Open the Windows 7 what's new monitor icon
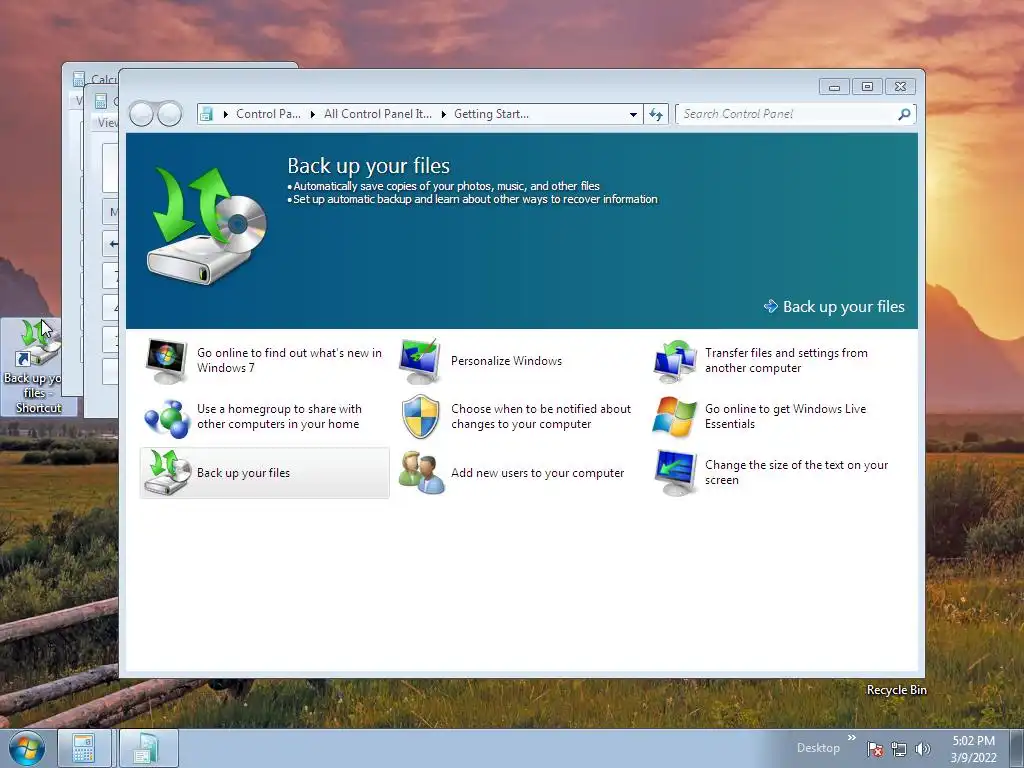Viewport: 1024px width, 768px height. click(166, 360)
